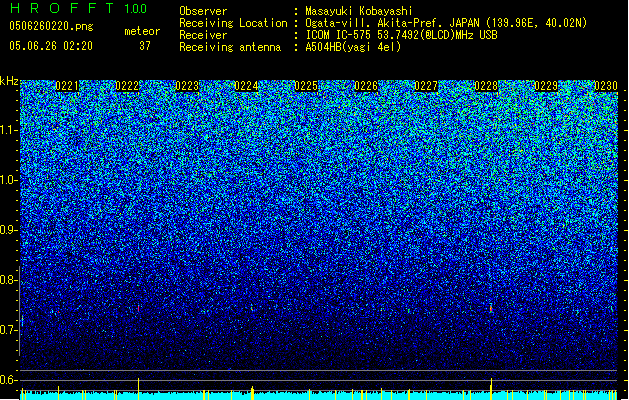Image resolution: width=629 pixels, height=400 pixels.
Task: Click the meteor count 37
Action: [x=145, y=46]
